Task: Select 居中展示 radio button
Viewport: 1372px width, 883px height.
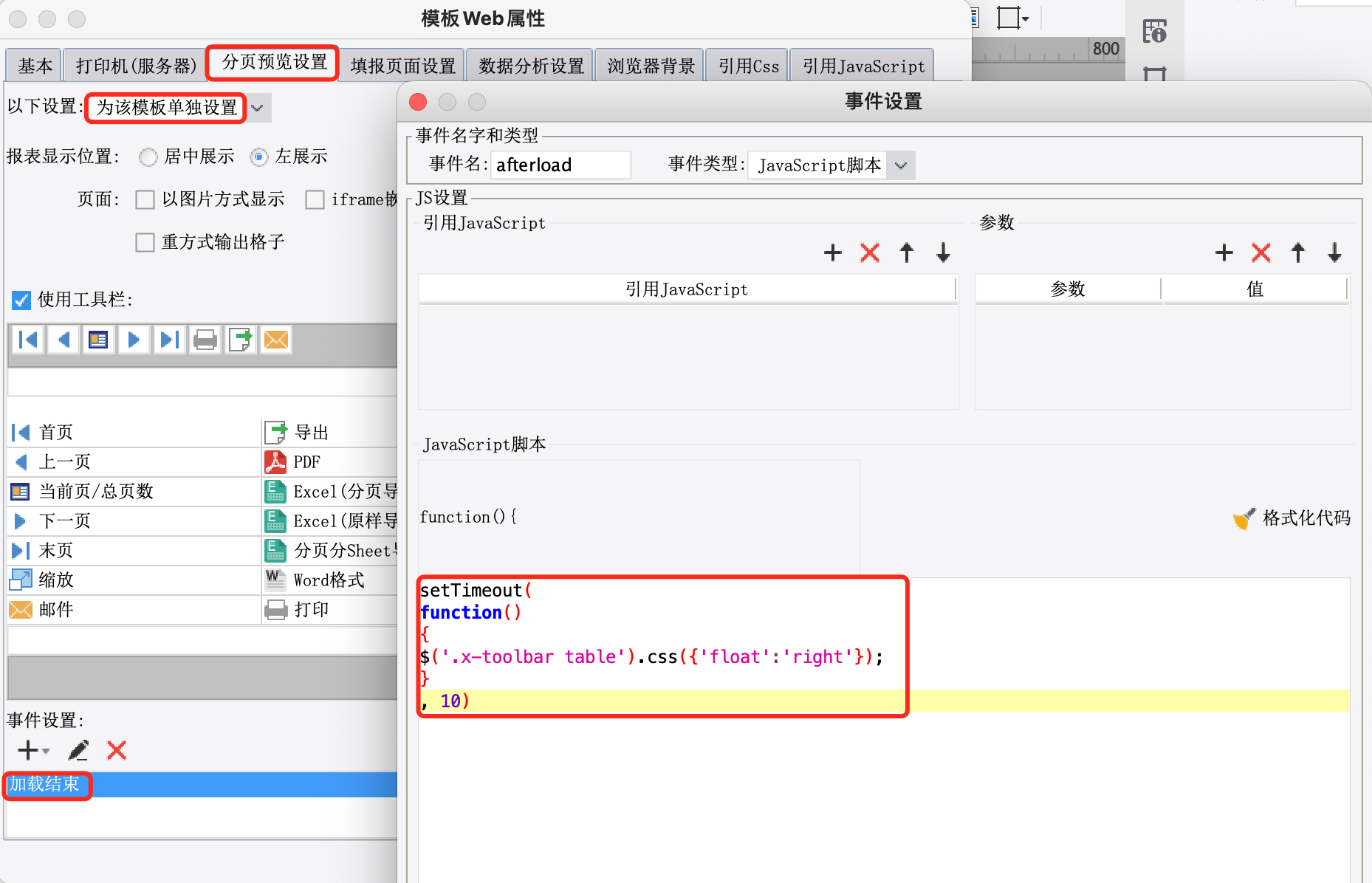Action: (148, 157)
